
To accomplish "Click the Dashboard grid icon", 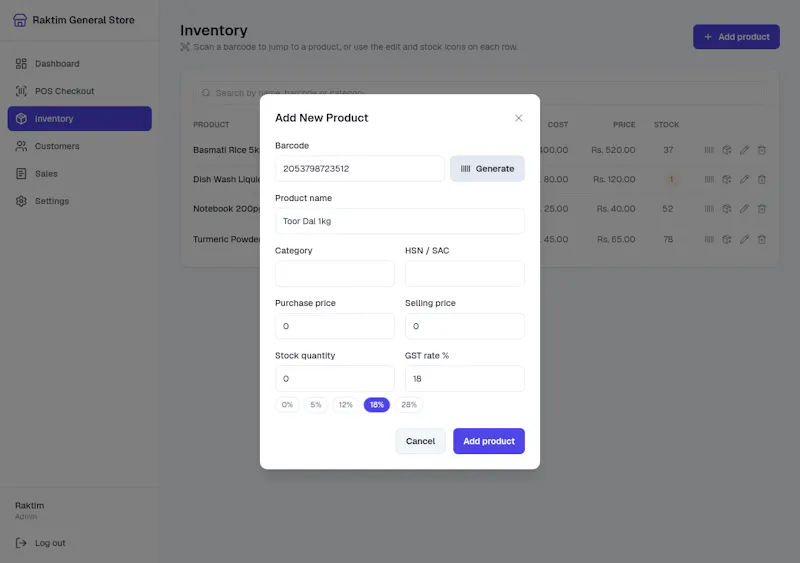I will [x=21, y=64].
